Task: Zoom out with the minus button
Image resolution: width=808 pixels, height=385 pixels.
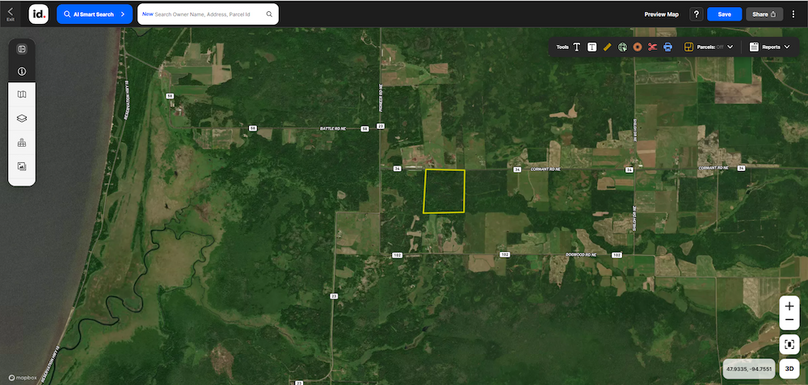Action: pos(789,321)
